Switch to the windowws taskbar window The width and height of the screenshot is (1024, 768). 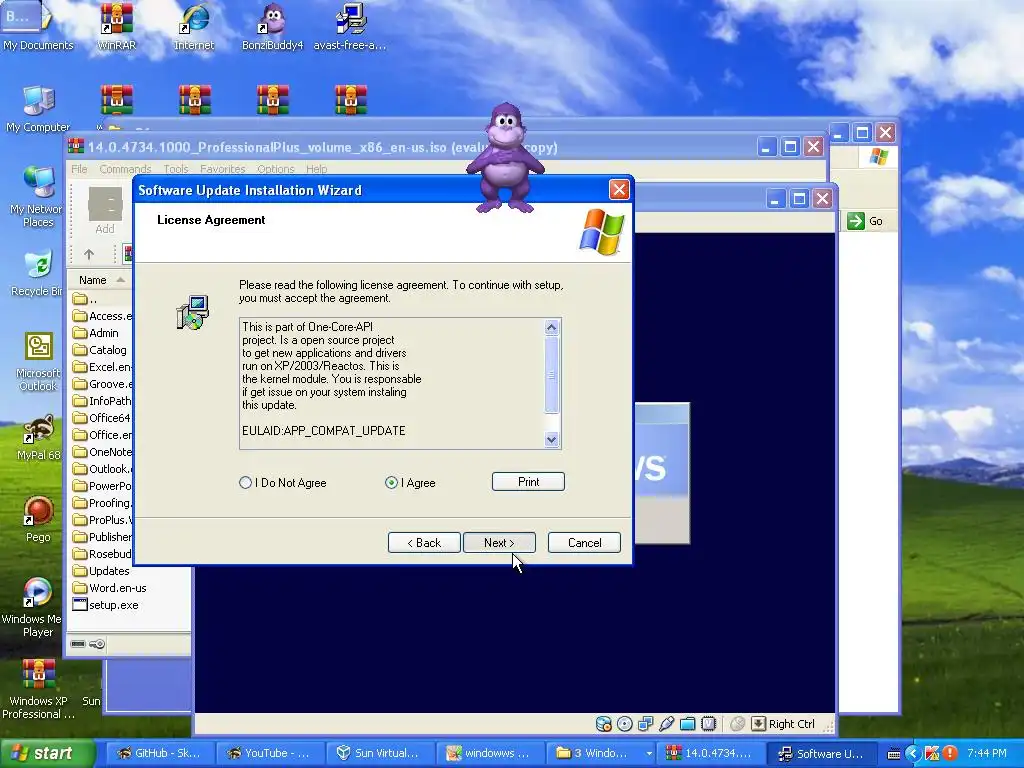click(x=488, y=754)
